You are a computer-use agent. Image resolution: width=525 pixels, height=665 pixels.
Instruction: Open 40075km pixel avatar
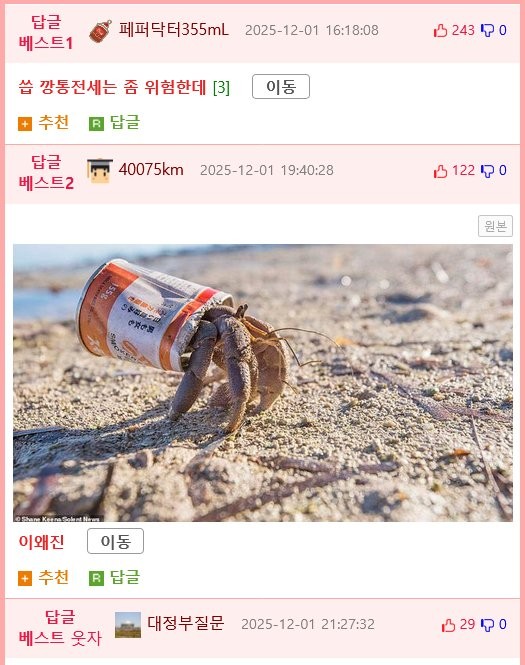coord(100,170)
